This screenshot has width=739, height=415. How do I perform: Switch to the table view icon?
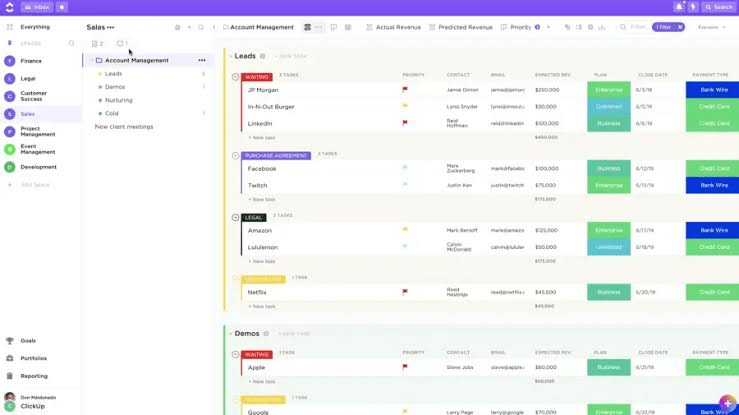(348, 27)
